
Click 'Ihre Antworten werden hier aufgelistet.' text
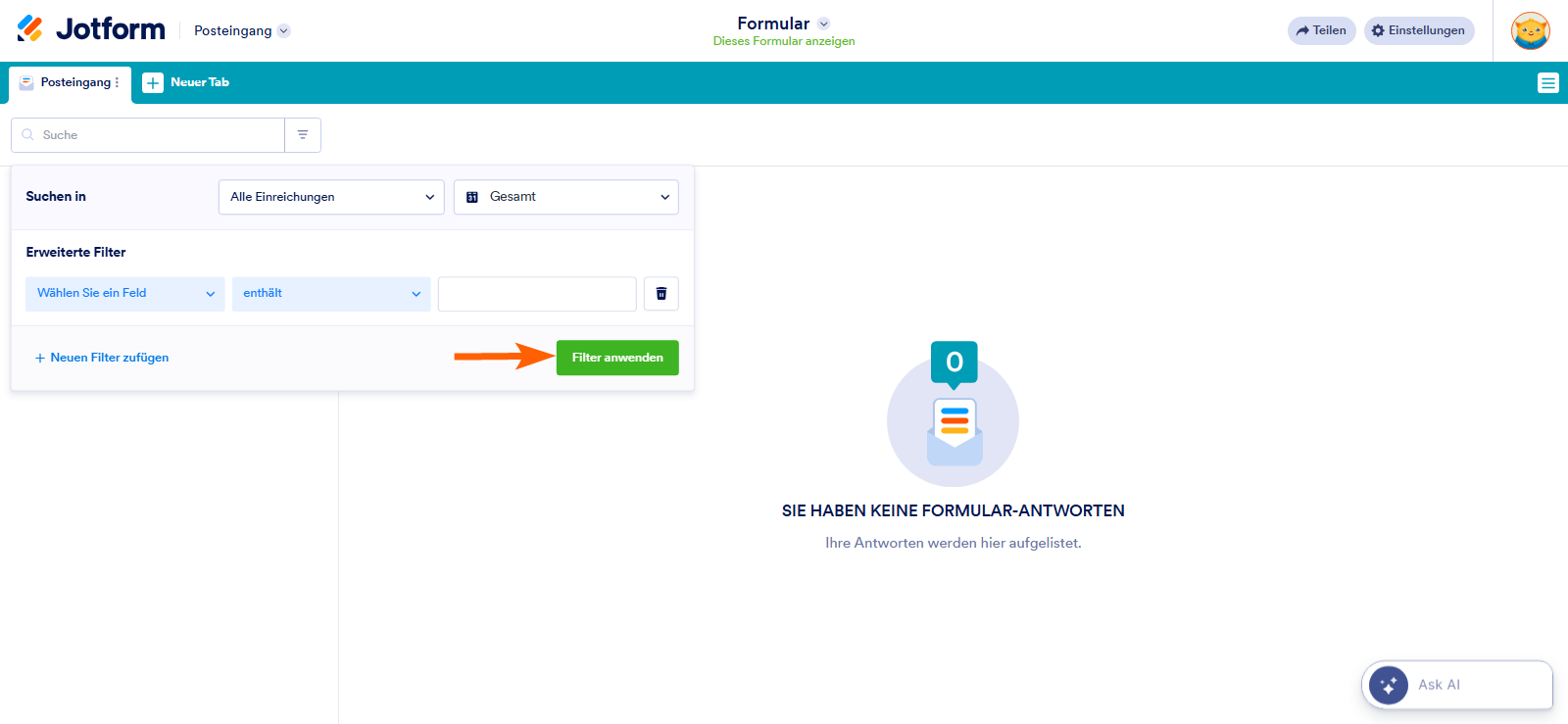954,543
